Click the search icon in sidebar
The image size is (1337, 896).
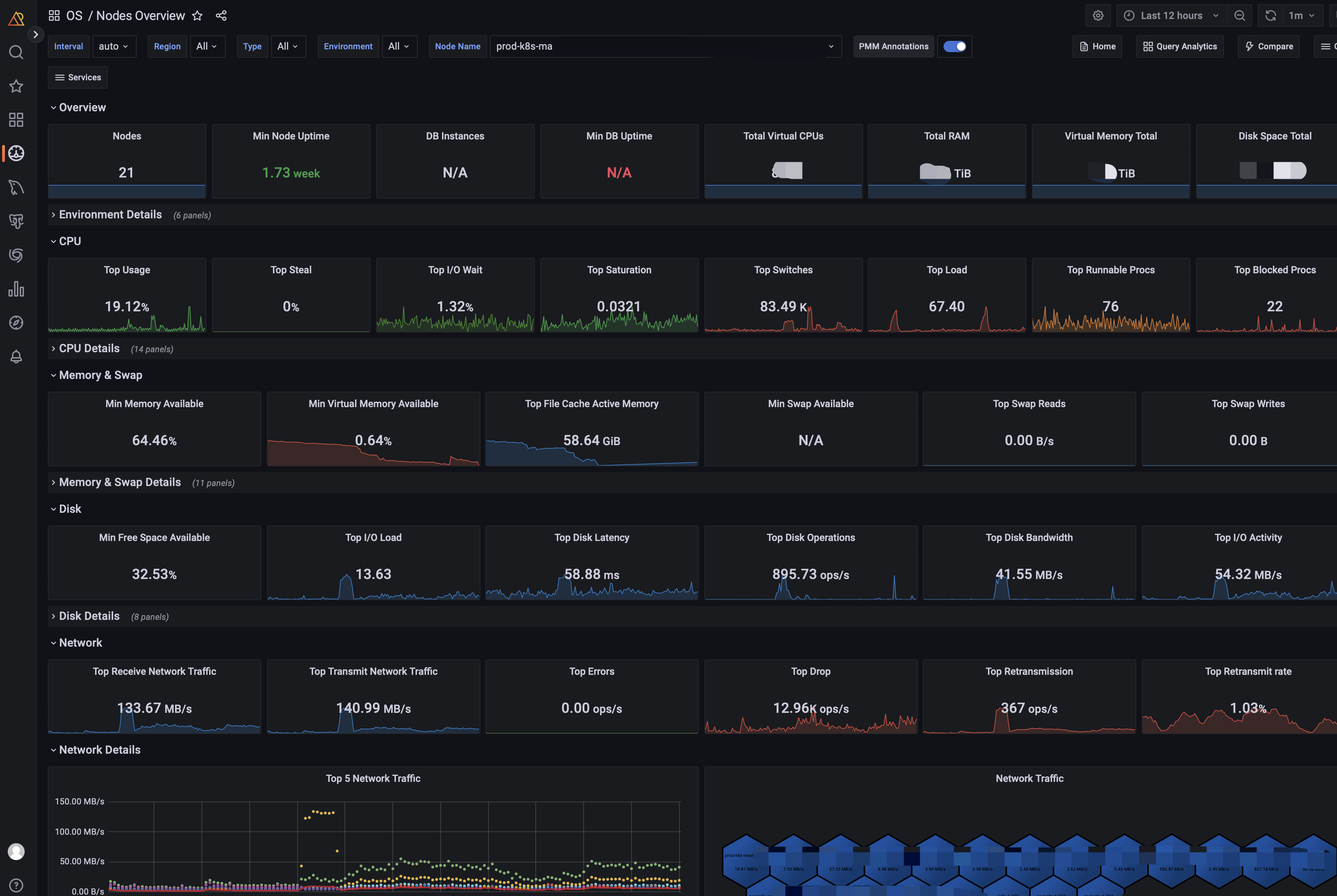[x=16, y=52]
